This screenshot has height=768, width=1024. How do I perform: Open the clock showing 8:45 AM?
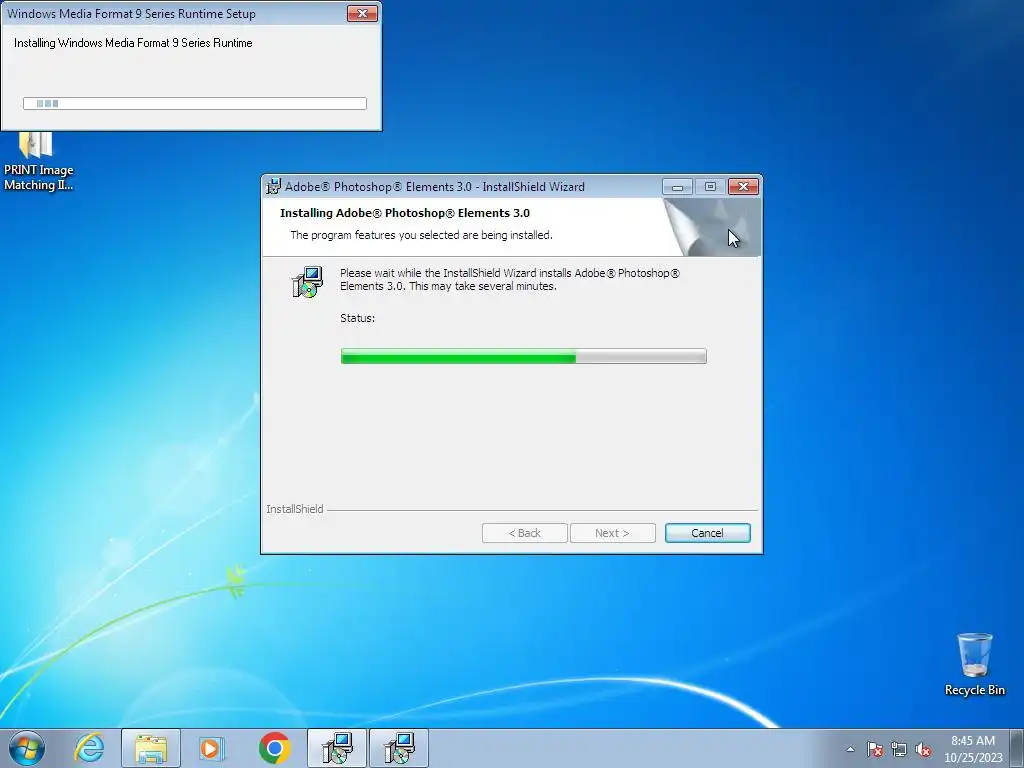tap(973, 749)
